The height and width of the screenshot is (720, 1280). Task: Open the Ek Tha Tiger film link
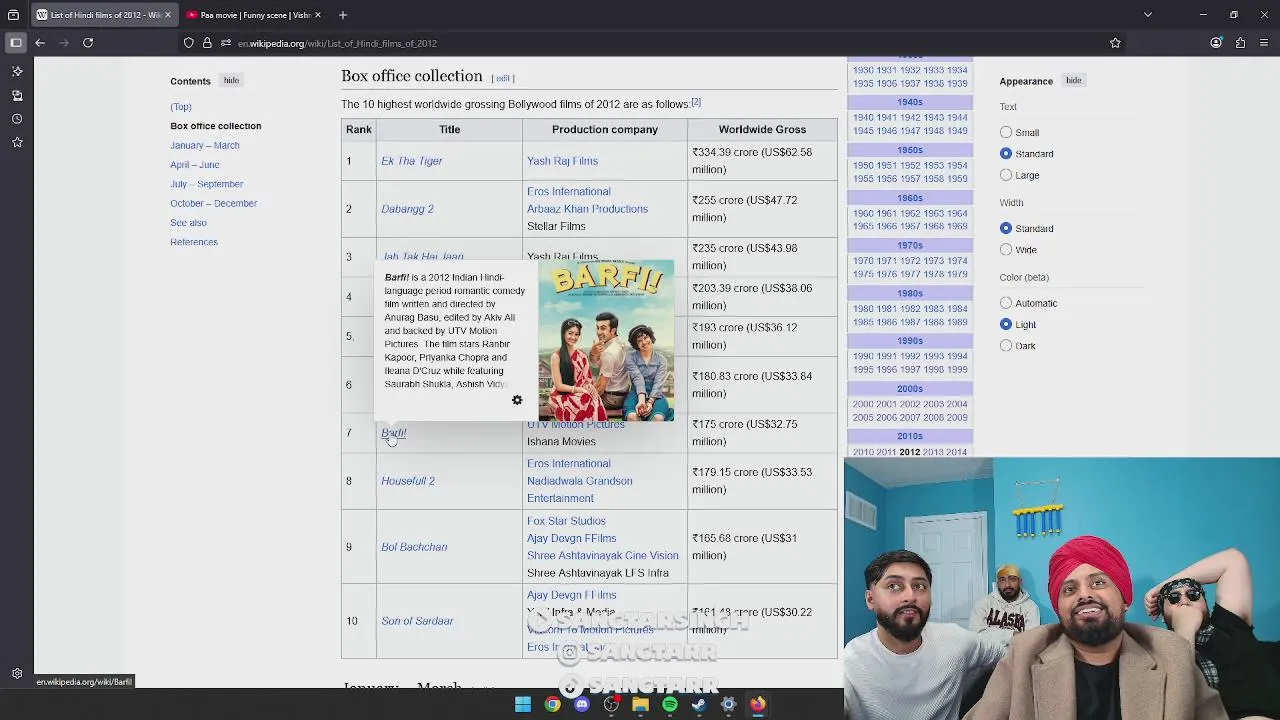point(411,161)
